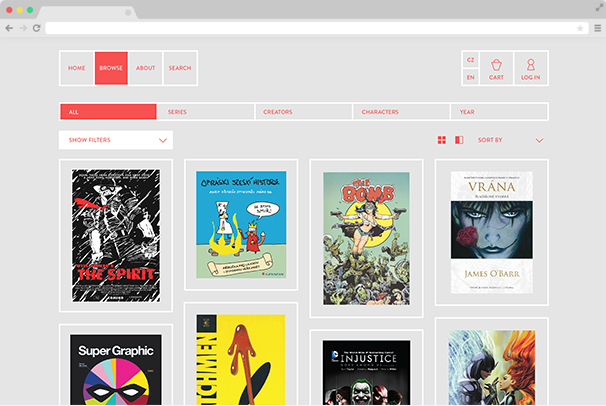Open the browser hamburger menu
606x406 pixels.
[597, 28]
